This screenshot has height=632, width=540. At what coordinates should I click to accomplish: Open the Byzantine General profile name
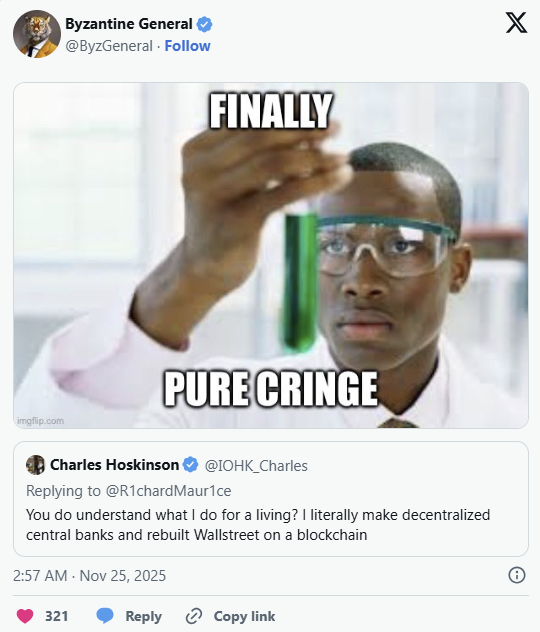pos(129,24)
